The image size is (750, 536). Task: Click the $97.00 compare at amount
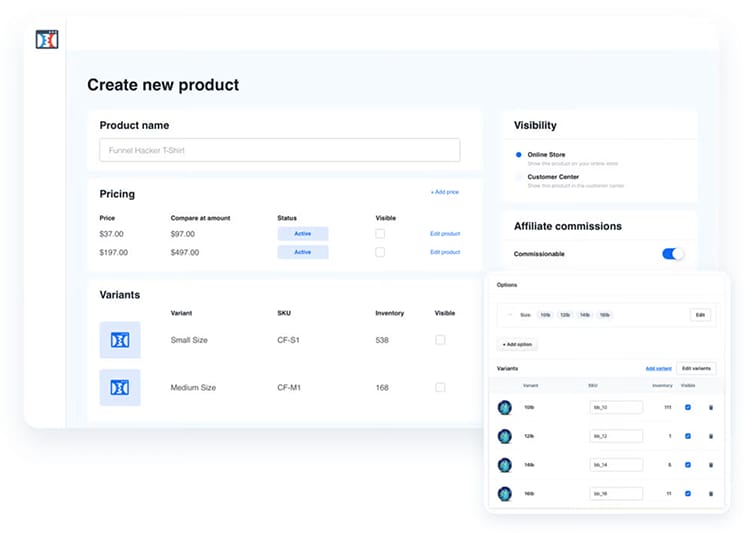pyautogui.click(x=183, y=234)
